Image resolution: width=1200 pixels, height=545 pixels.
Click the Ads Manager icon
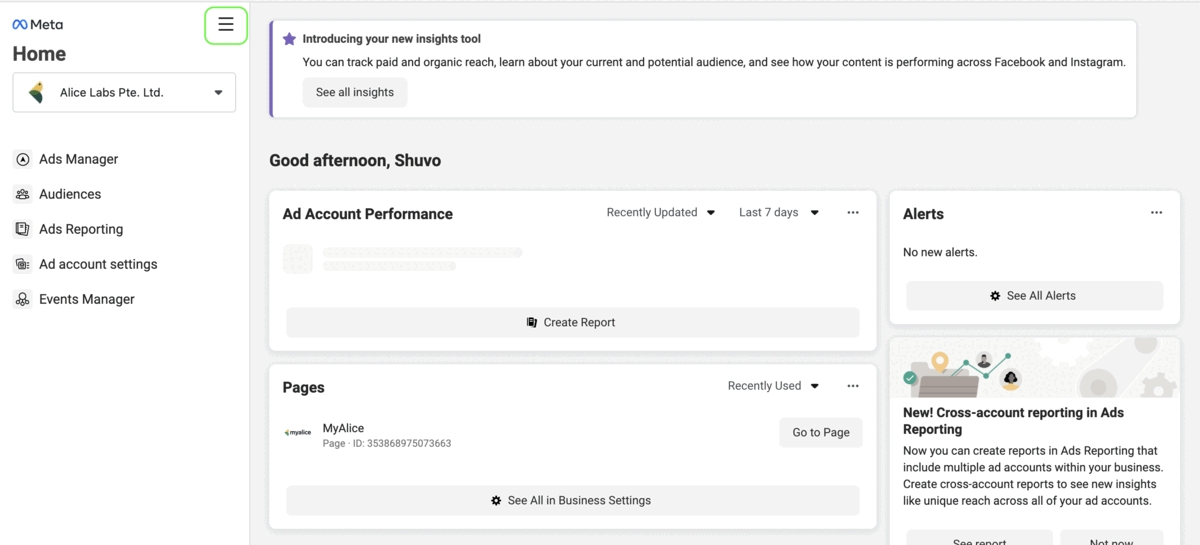(x=22, y=159)
